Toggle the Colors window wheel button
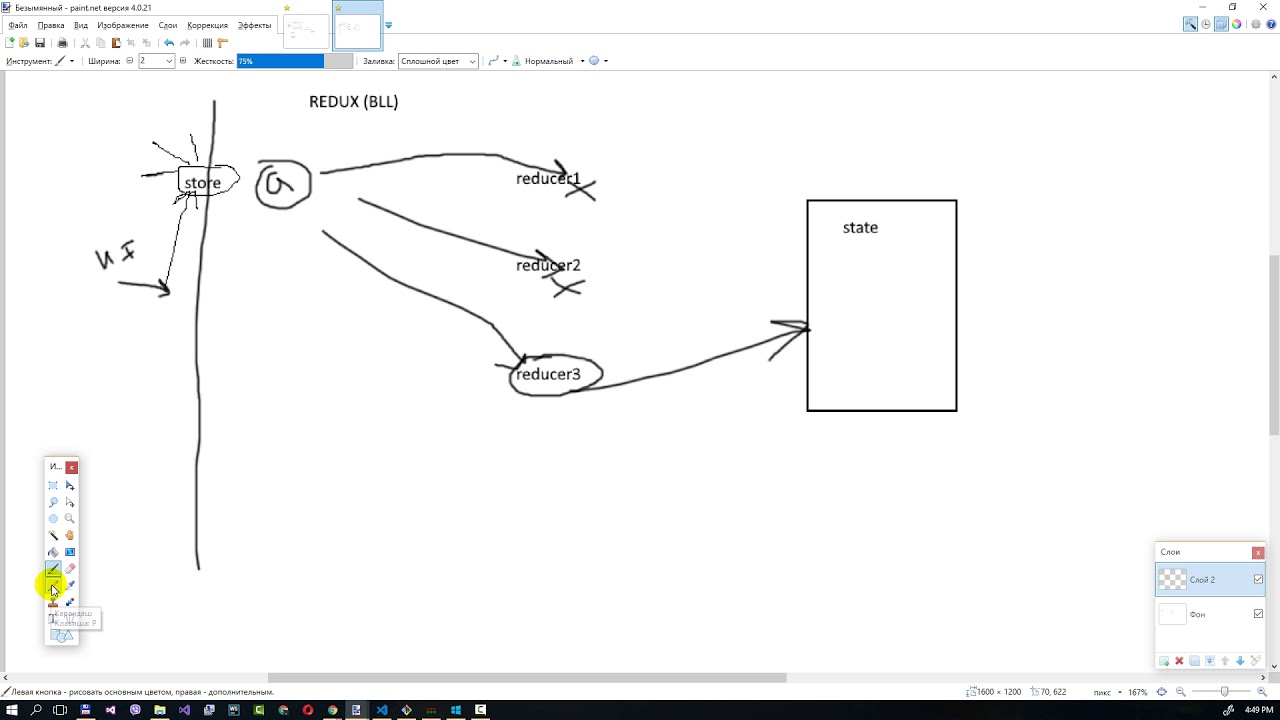Image resolution: width=1280 pixels, height=720 pixels. click(x=1237, y=24)
